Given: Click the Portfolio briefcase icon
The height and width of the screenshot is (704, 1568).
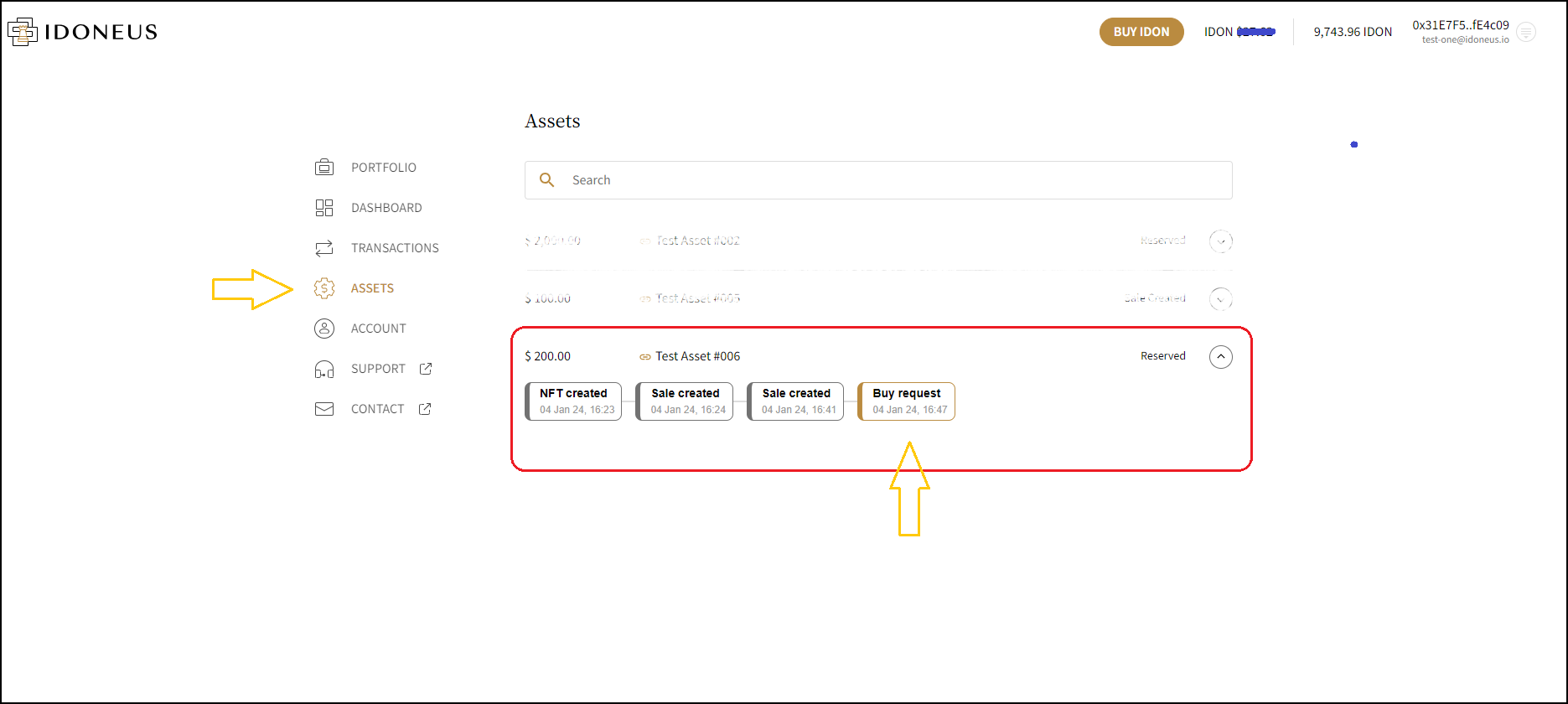Looking at the screenshot, I should tap(324, 168).
